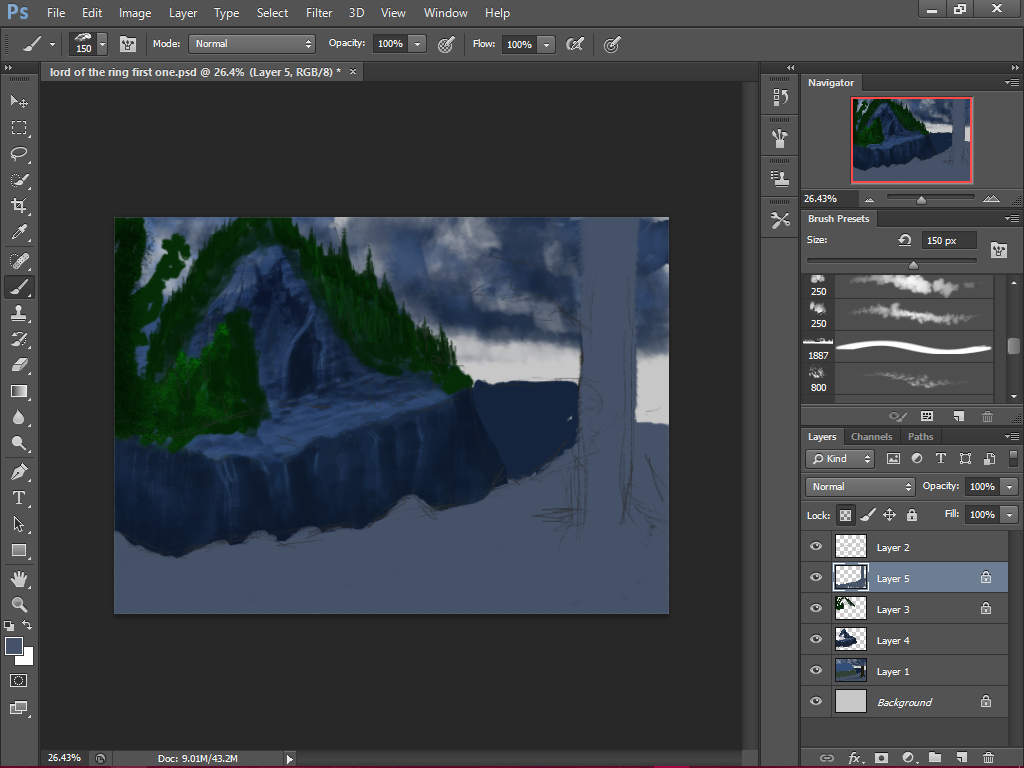This screenshot has width=1024, height=768.
Task: Delete the selected layer
Action: 988,758
